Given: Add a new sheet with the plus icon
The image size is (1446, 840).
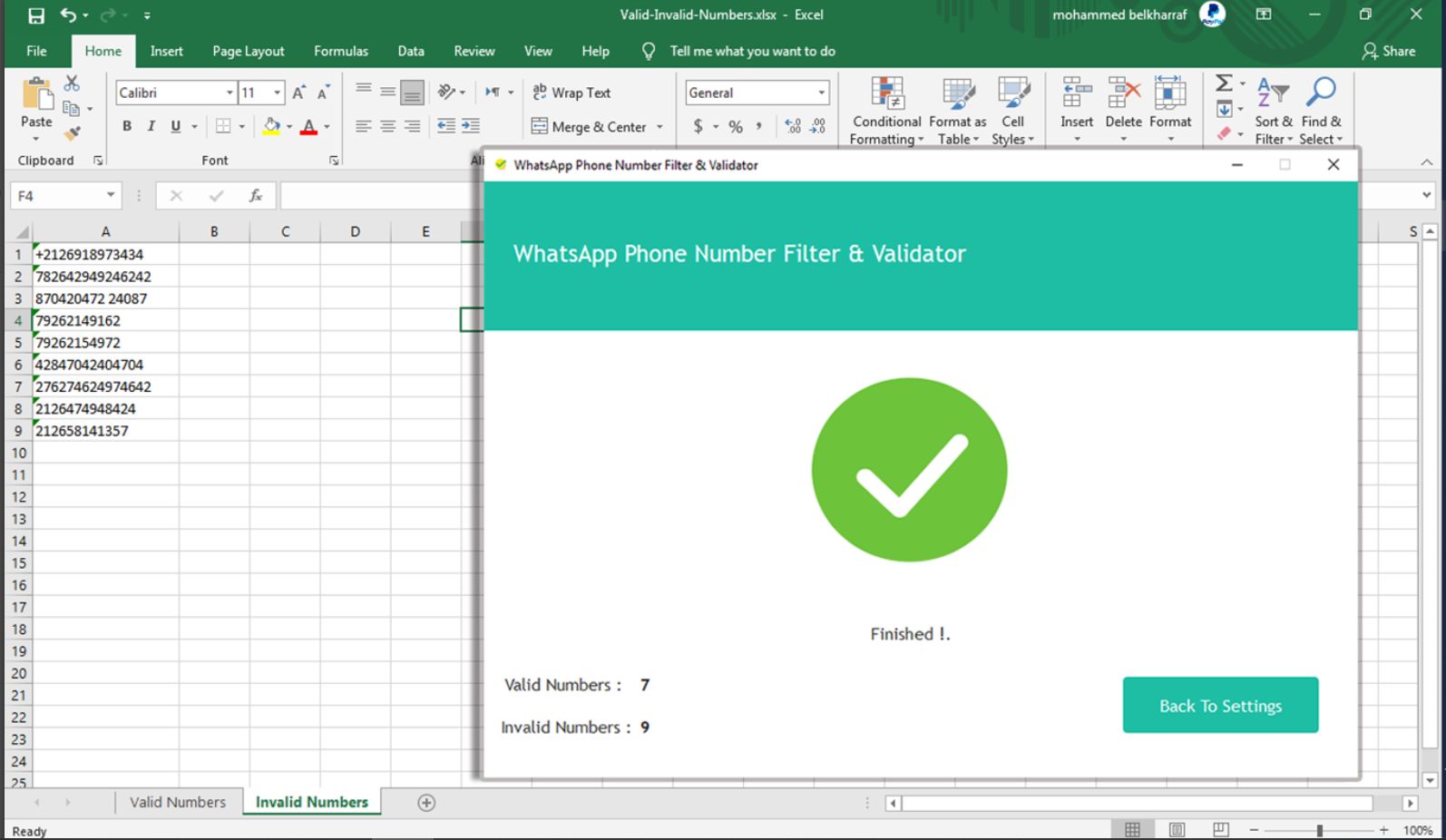Looking at the screenshot, I should coord(426,802).
